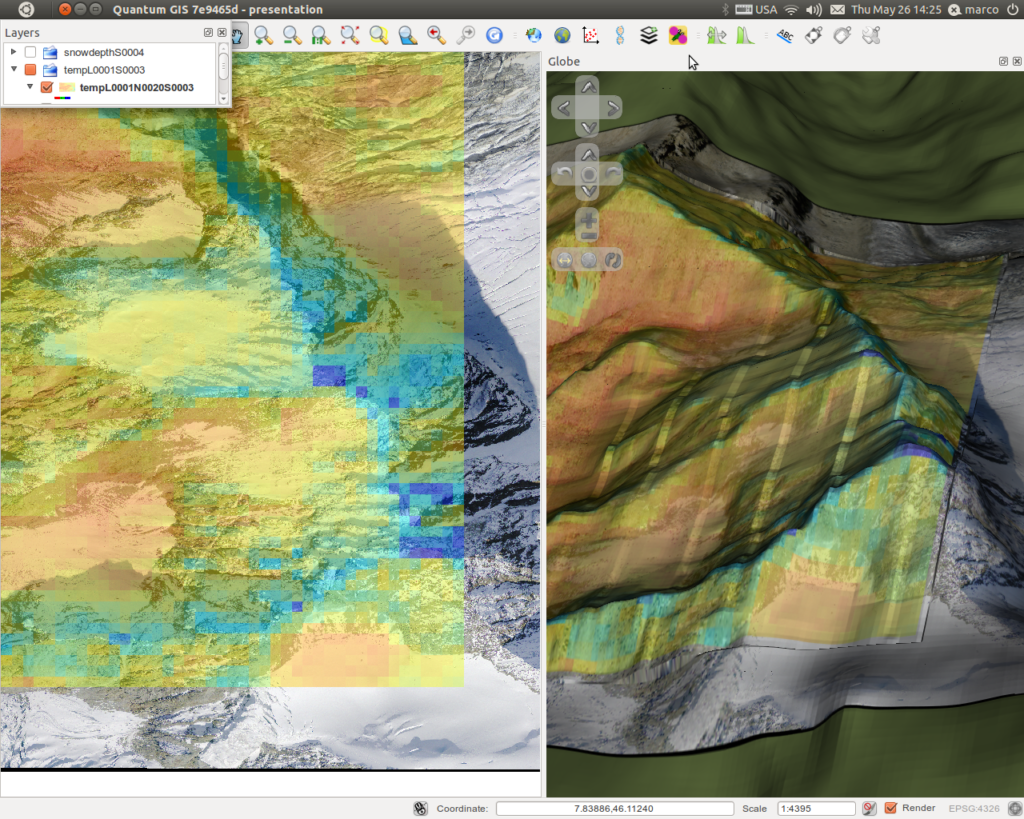
Task: Select the Zoom Out magnifier tool
Action: click(x=292, y=35)
